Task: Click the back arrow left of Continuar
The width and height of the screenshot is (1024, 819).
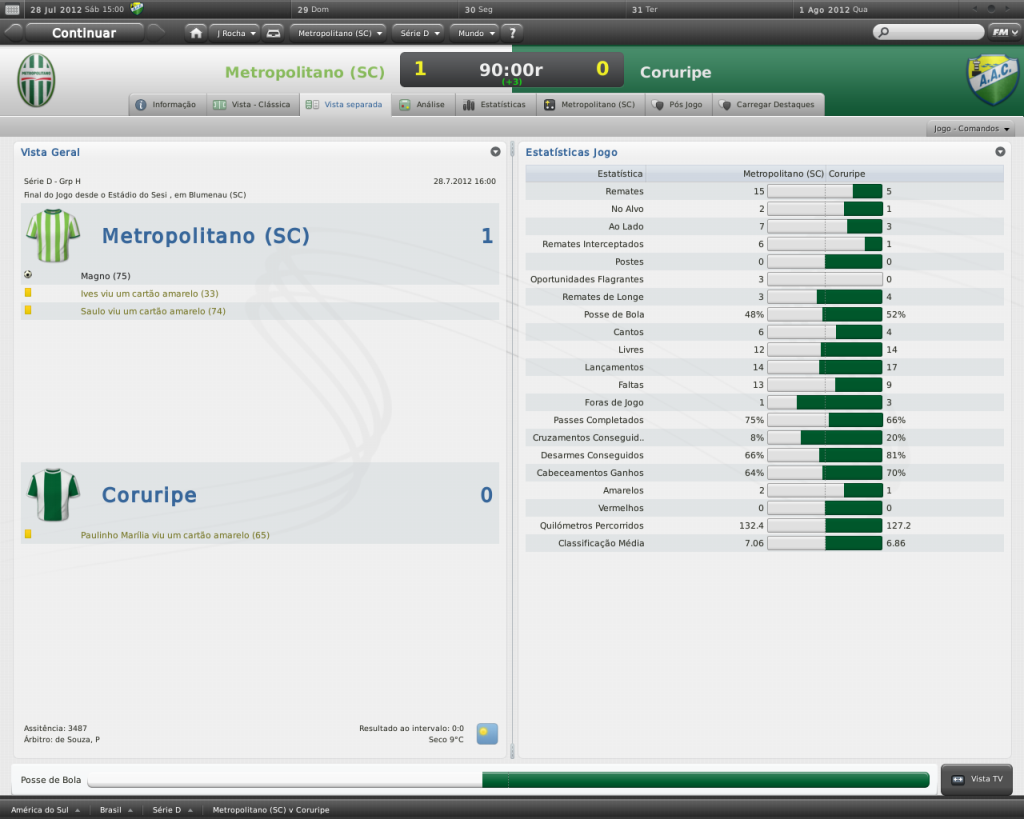Action: pos(12,33)
